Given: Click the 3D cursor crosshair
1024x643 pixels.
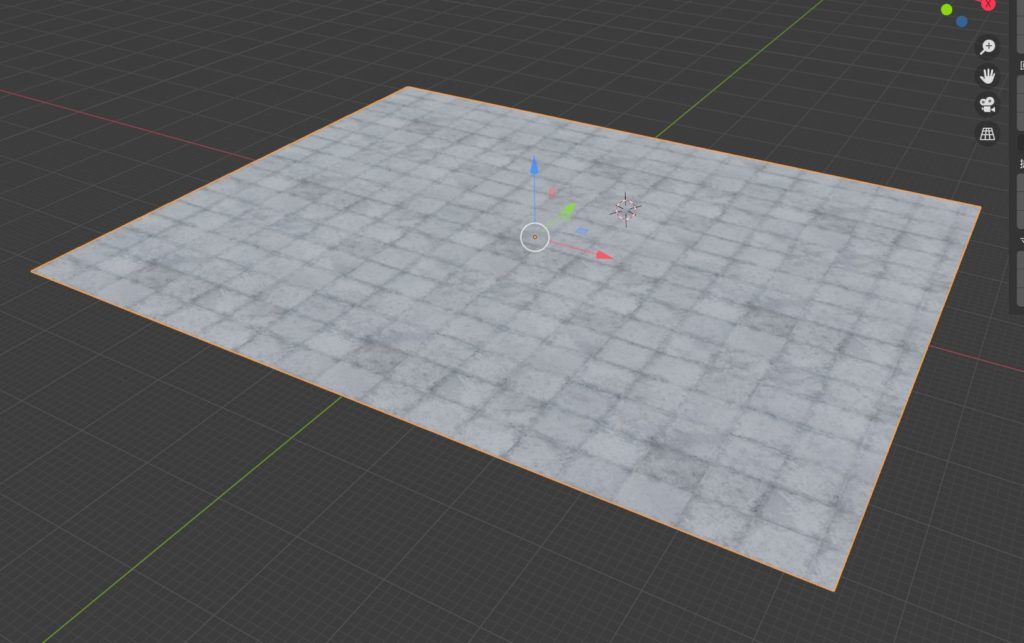Looking at the screenshot, I should click(x=626, y=209).
